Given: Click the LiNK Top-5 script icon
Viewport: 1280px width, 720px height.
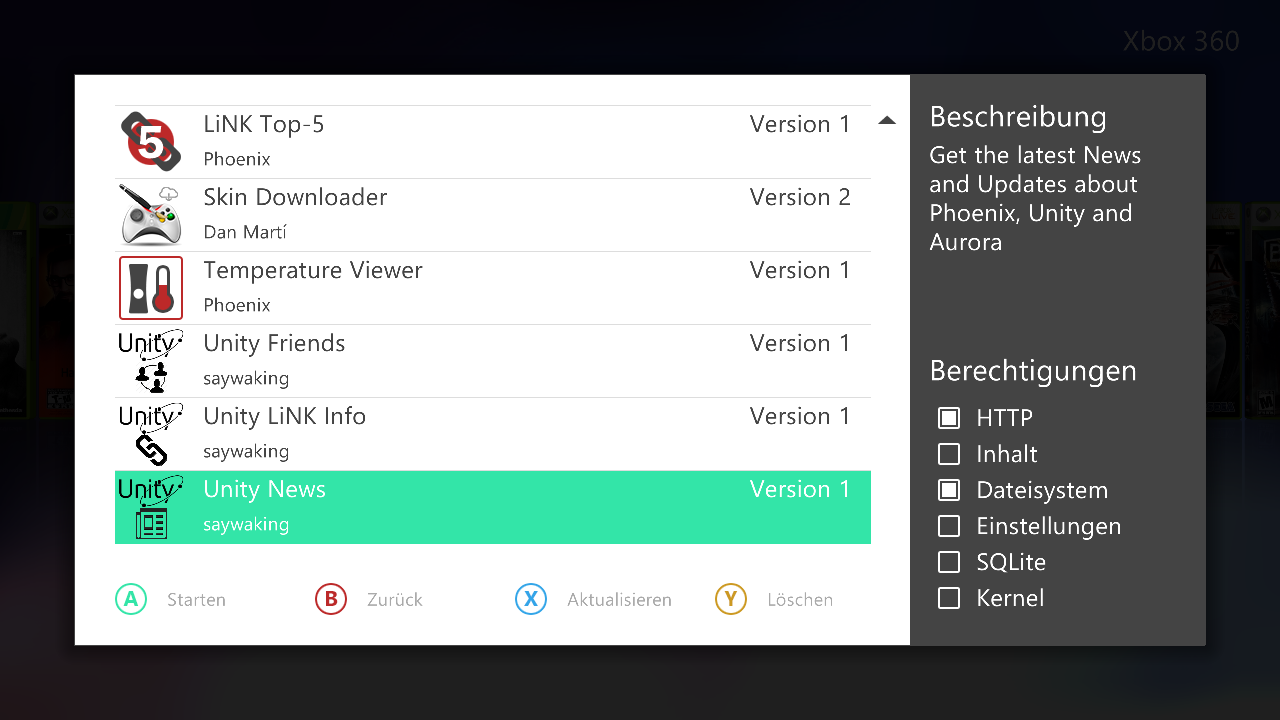Looking at the screenshot, I should click(151, 142).
